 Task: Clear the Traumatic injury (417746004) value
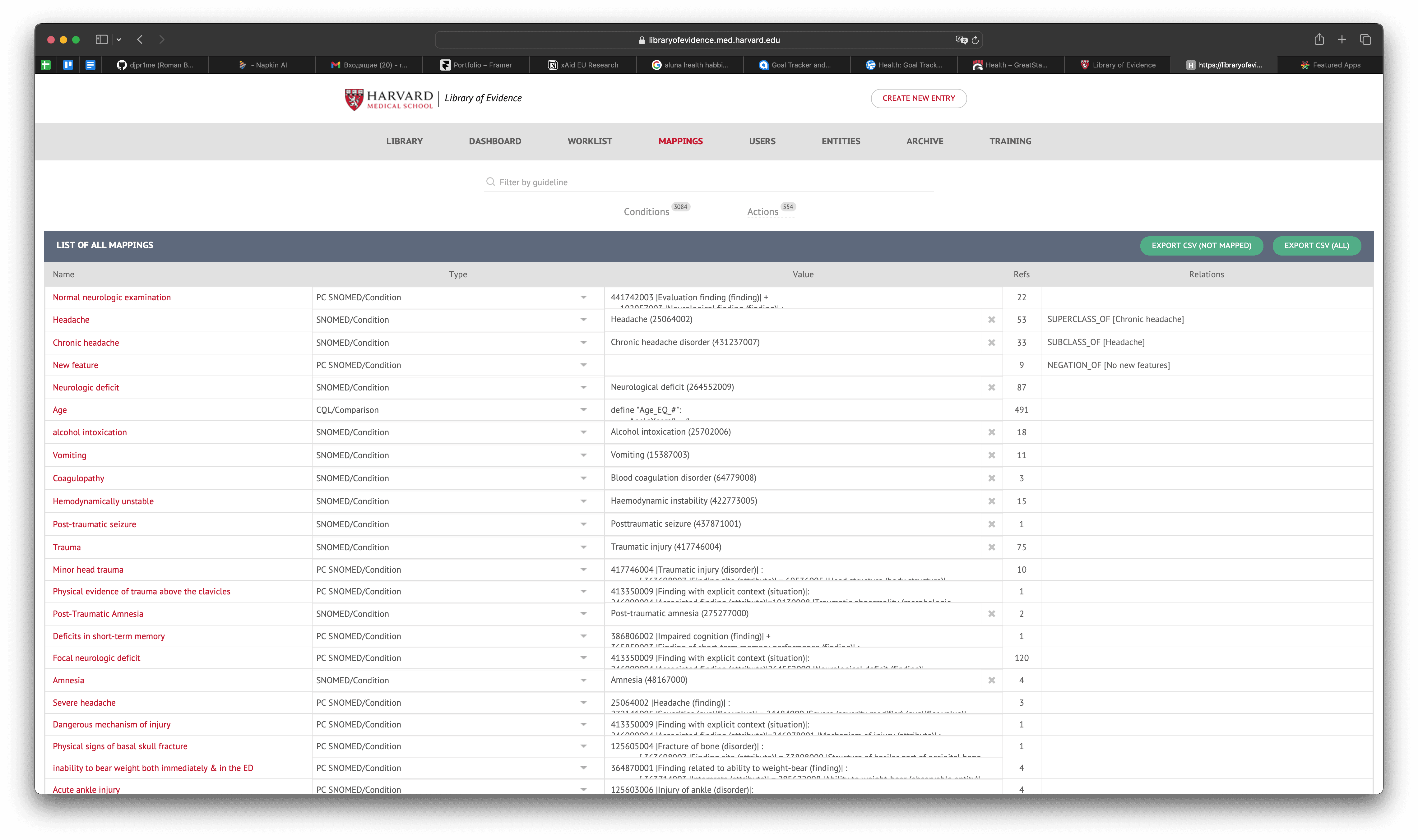(991, 547)
